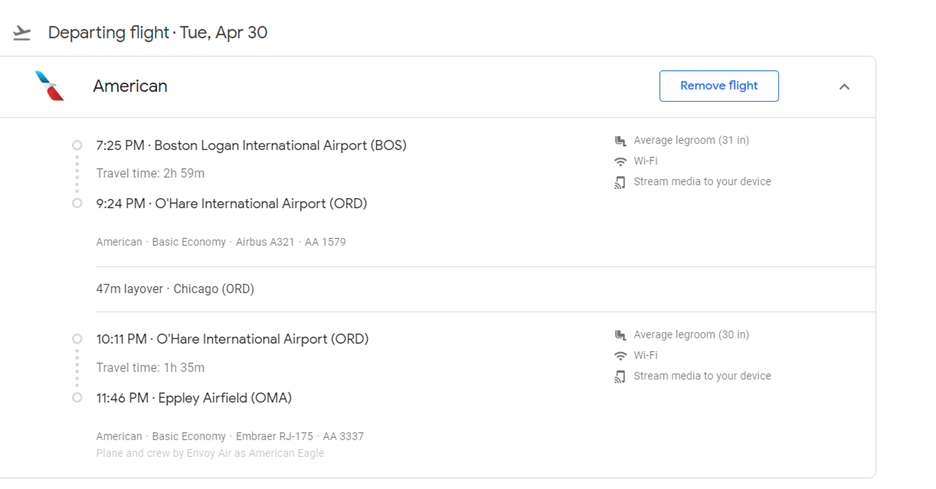Click the stream media icon on second leg
Screen dimensions: 936x489
(x=620, y=377)
